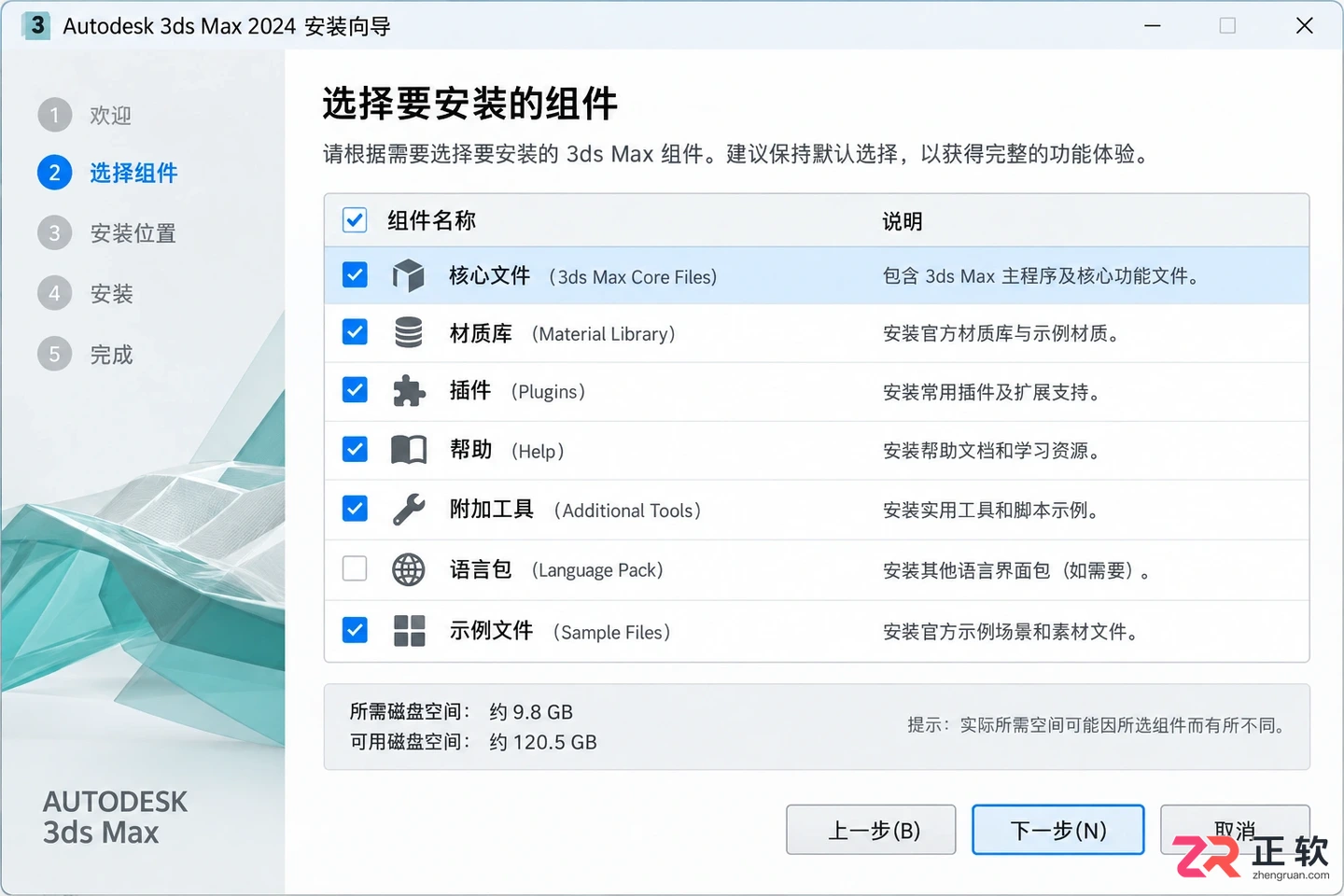Screen dimensions: 1344x896
Task: Click step 4 circle for 安装
Action: point(54,293)
